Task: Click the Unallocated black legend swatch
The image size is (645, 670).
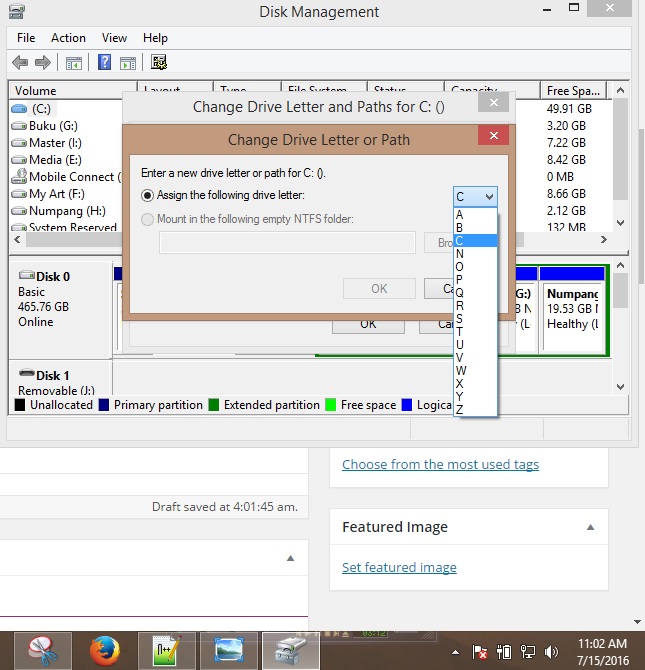Action: 20,405
